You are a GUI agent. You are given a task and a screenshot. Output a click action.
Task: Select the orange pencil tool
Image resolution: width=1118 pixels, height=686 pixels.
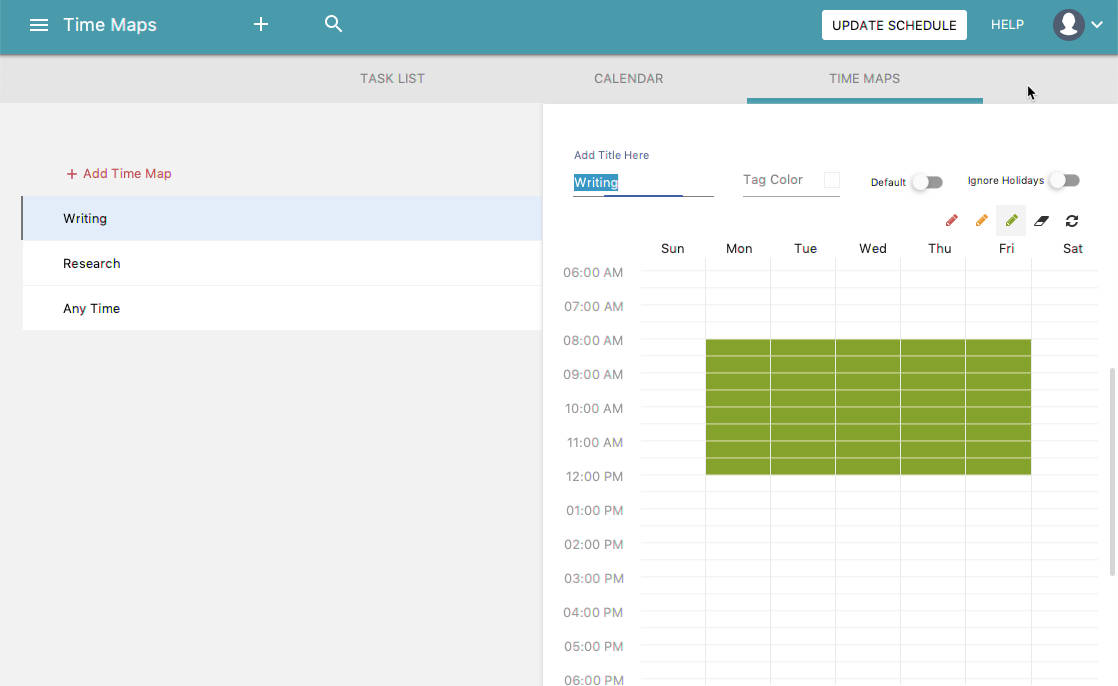tap(981, 220)
